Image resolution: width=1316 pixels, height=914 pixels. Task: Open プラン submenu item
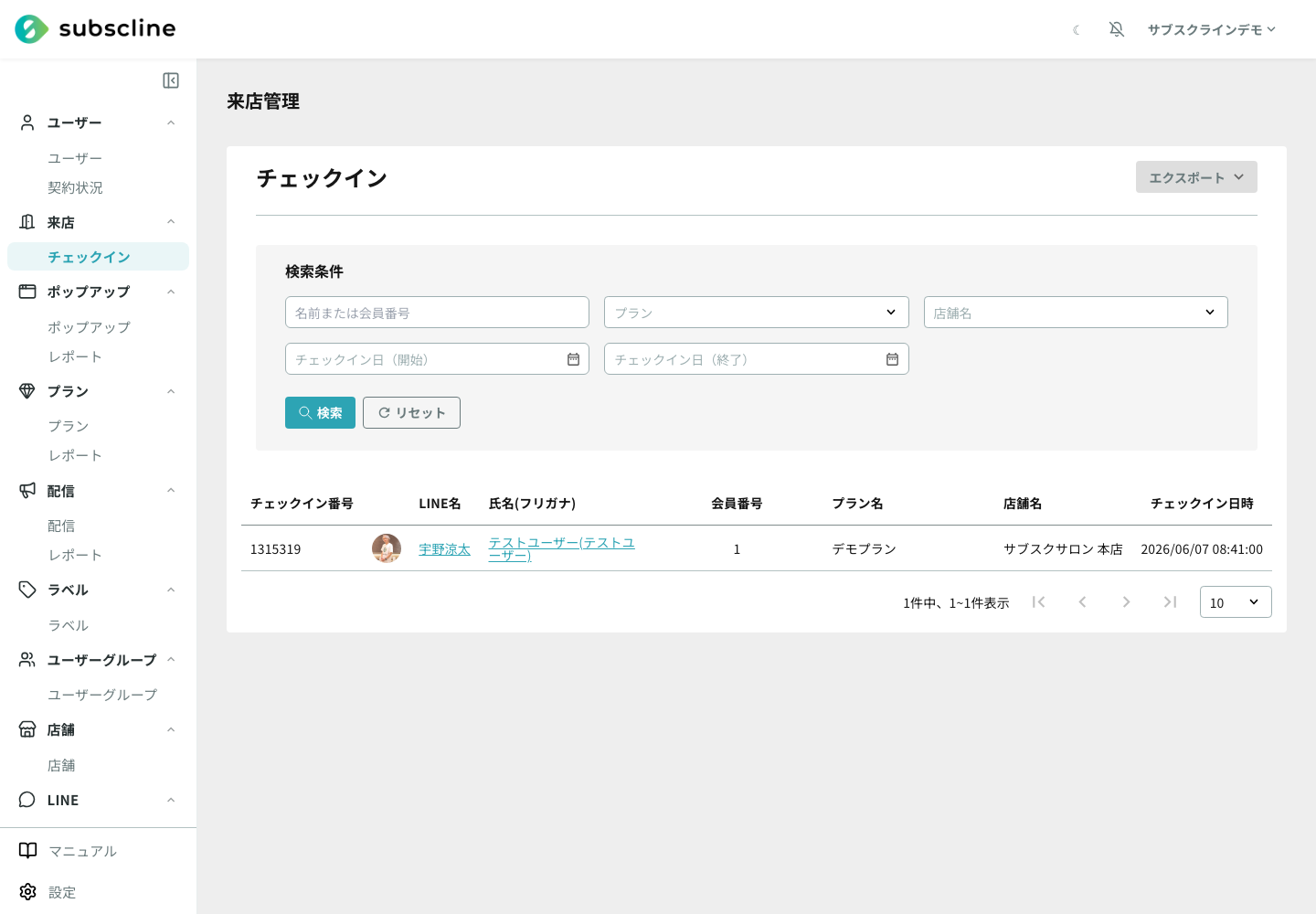point(69,426)
